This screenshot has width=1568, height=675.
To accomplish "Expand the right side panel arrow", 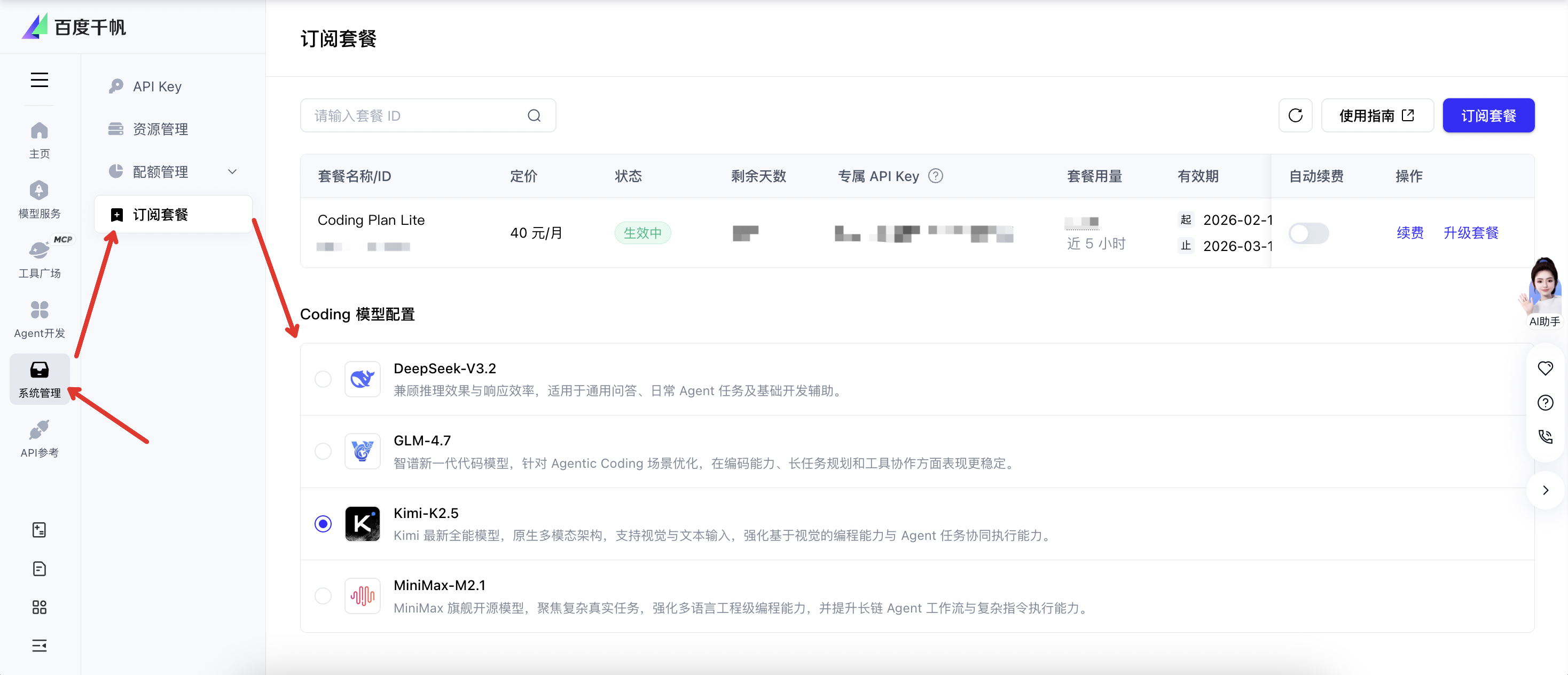I will pos(1545,490).
